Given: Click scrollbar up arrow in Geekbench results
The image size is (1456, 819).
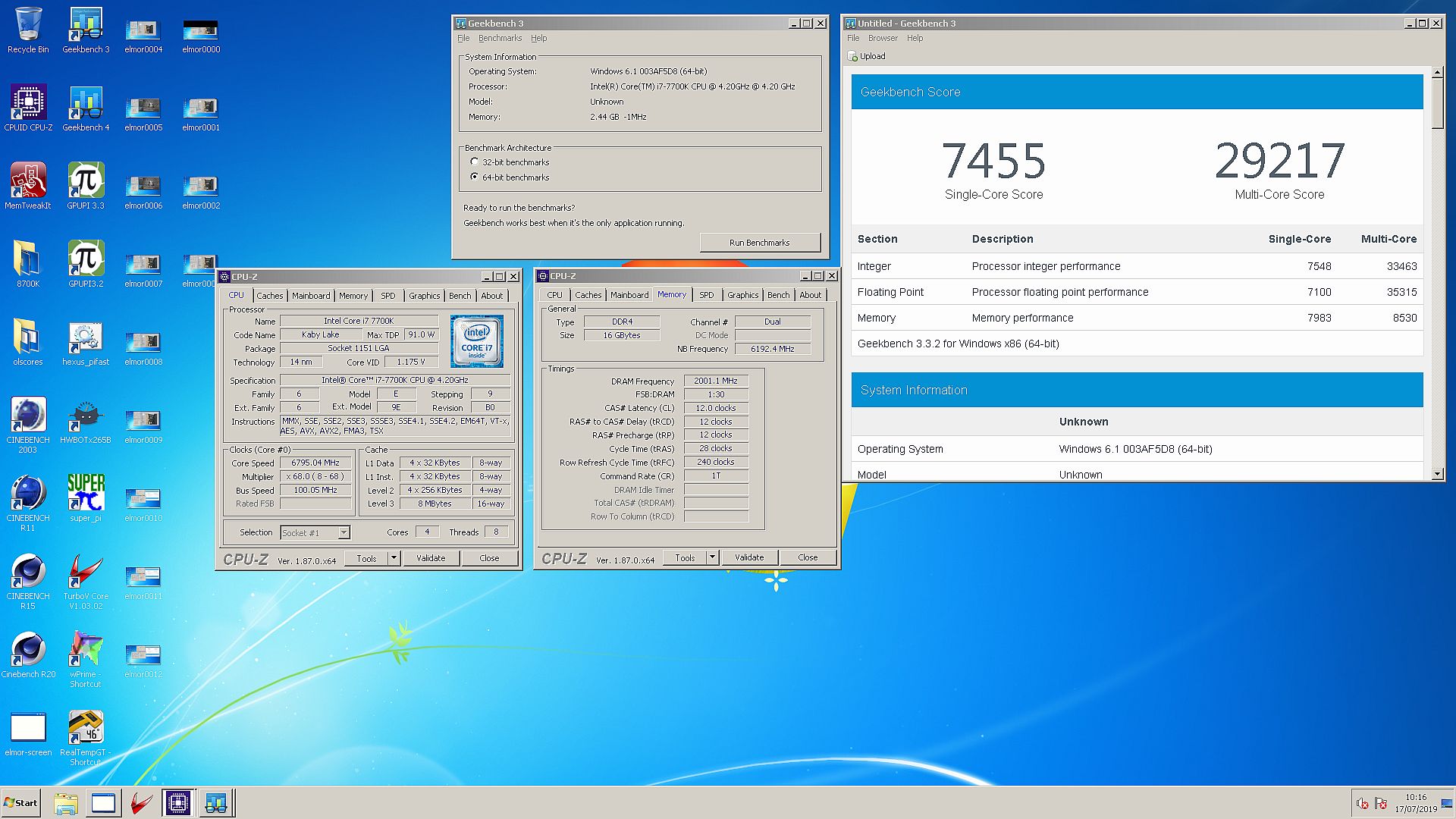Looking at the screenshot, I should tap(1437, 72).
